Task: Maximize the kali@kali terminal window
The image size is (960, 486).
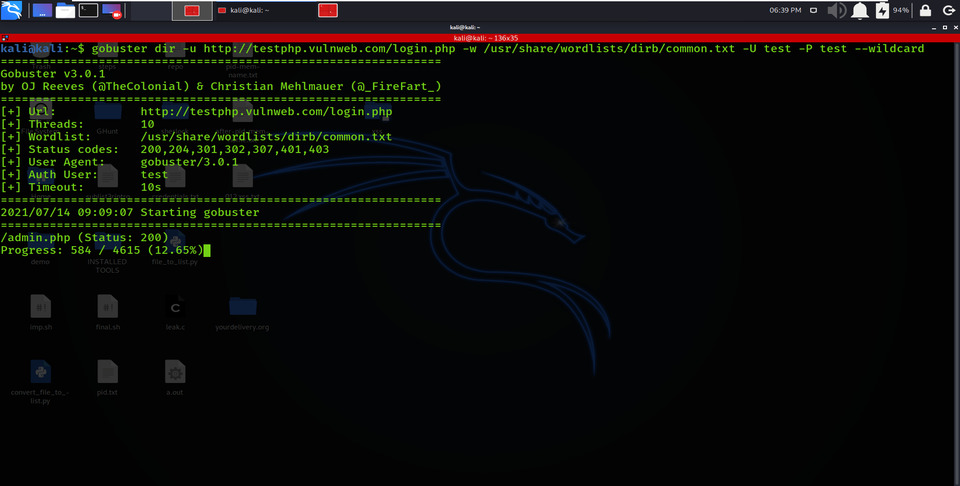Action: (945, 28)
